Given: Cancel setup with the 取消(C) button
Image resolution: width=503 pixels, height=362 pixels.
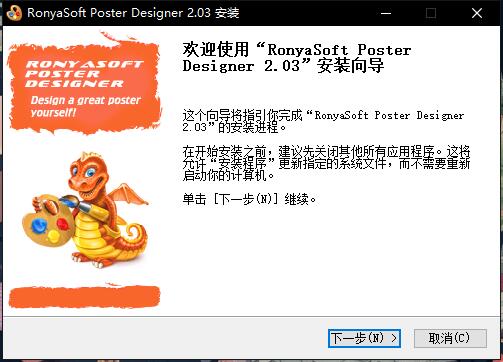Looking at the screenshot, I should pos(450,338).
